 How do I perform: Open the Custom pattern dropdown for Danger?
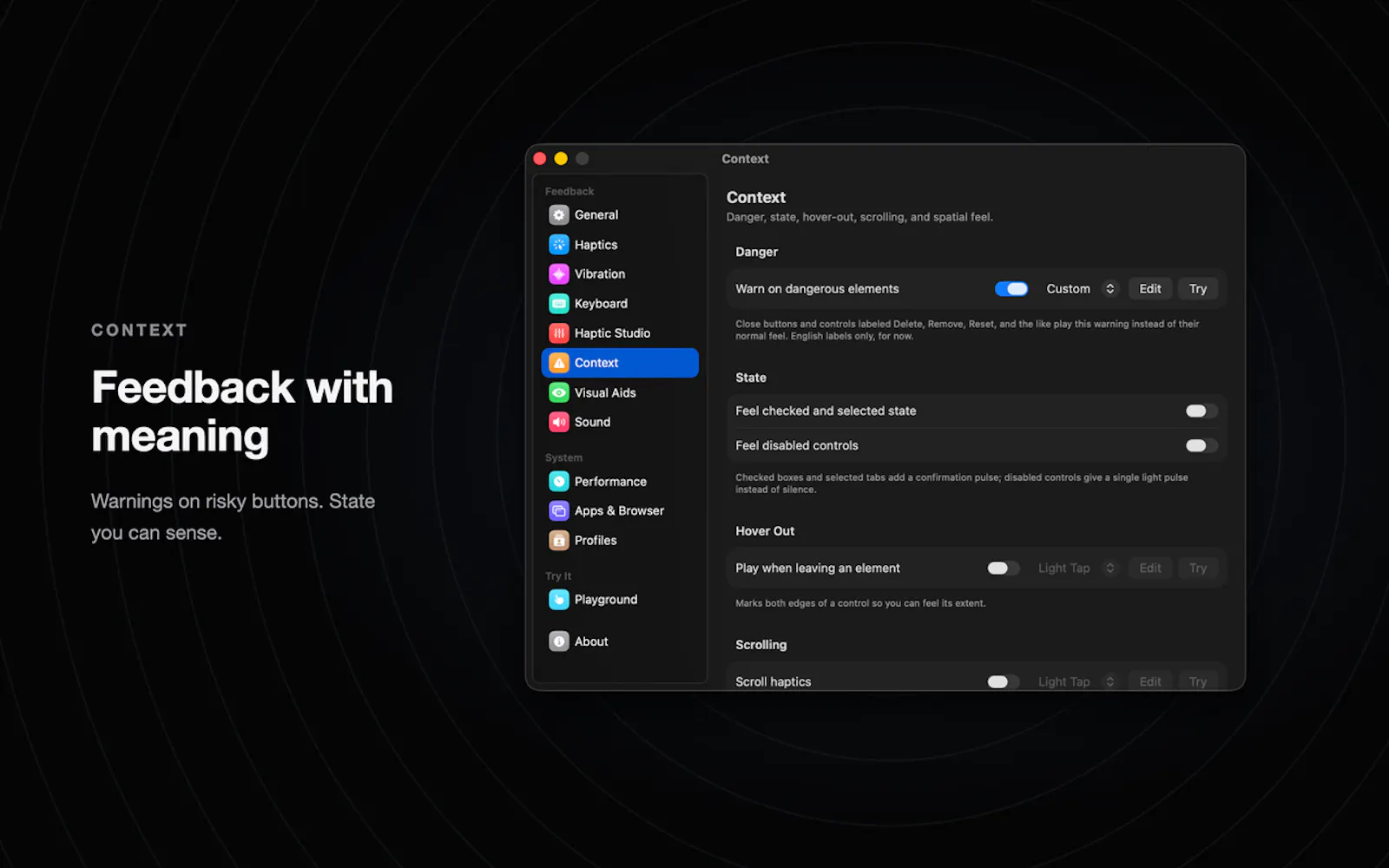[1081, 289]
